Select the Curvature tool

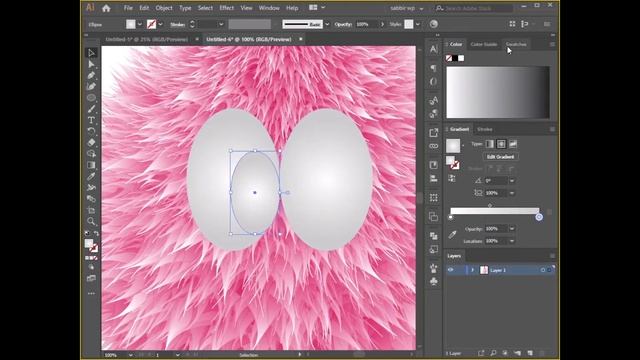pos(91,86)
